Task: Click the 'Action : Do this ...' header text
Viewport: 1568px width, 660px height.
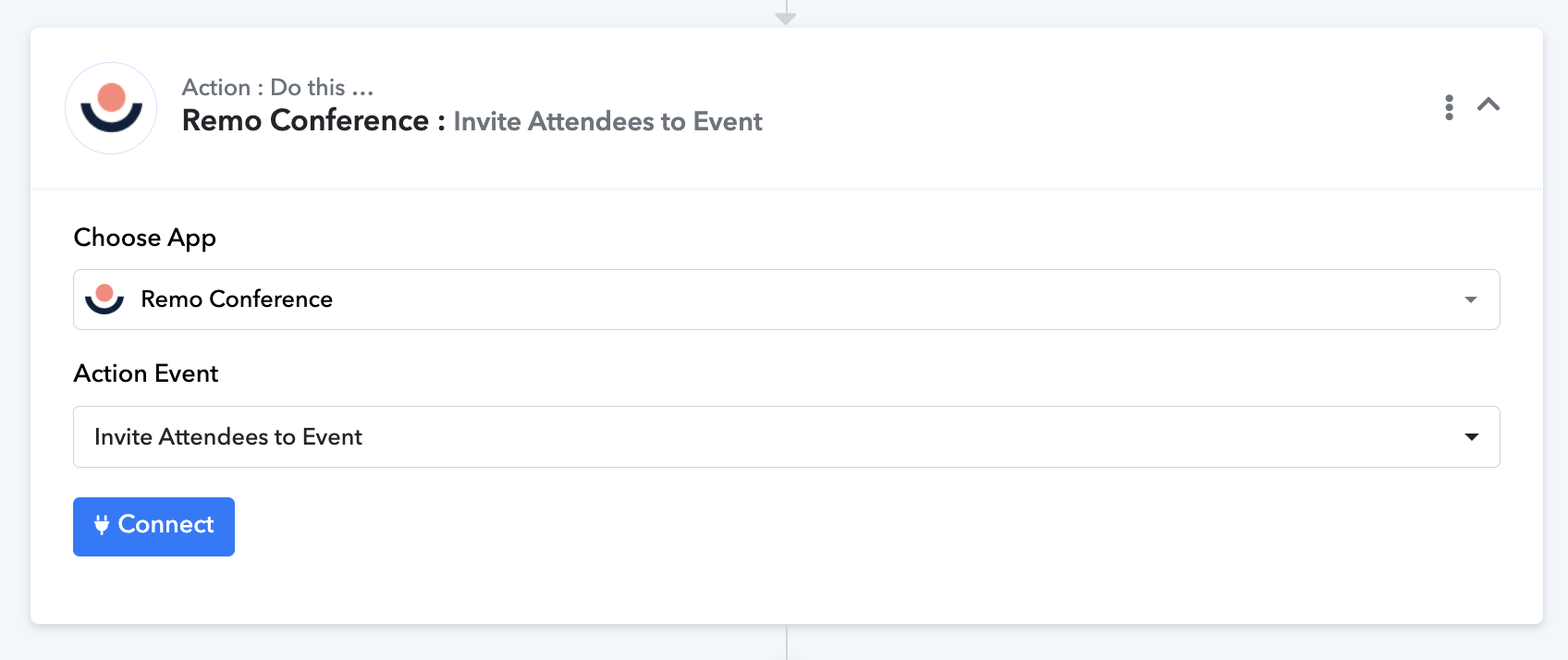Action: pos(277,87)
